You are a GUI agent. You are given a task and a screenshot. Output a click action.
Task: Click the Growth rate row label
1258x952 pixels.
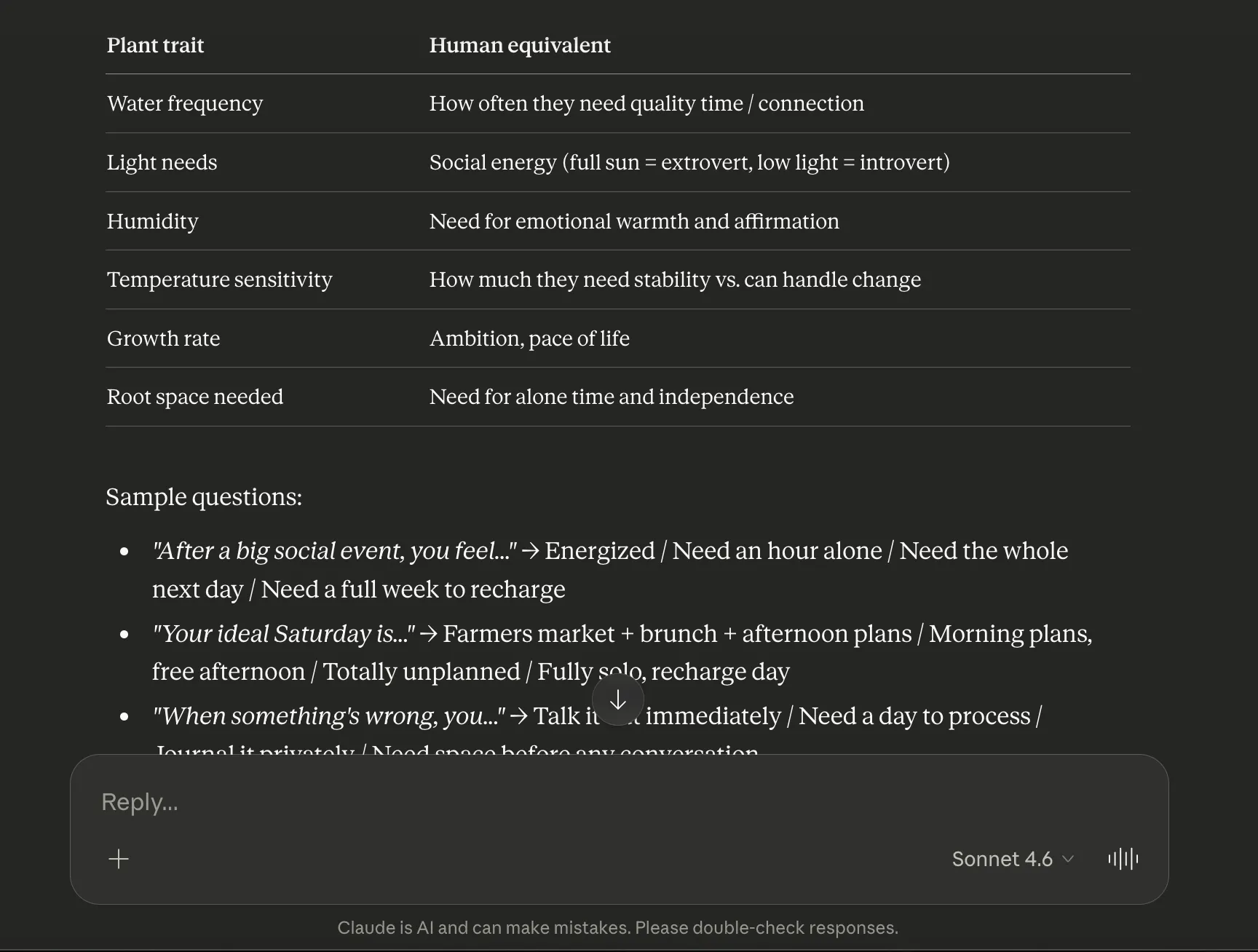163,338
